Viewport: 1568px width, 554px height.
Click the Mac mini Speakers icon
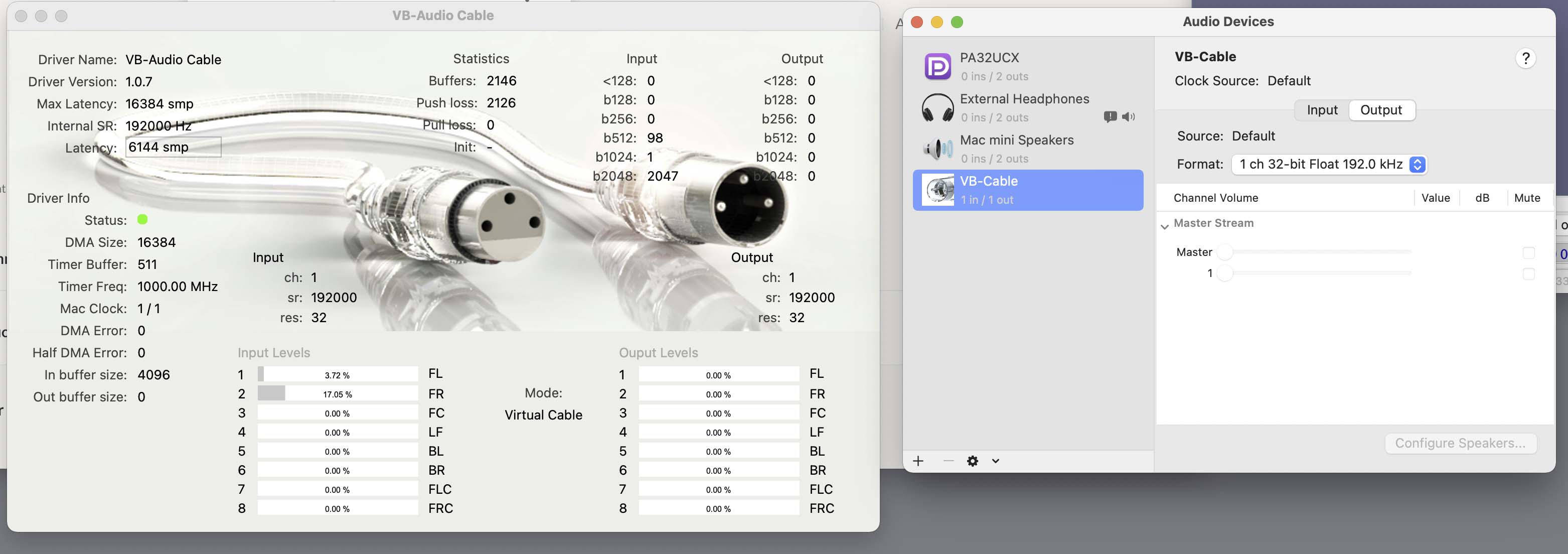pos(937,149)
